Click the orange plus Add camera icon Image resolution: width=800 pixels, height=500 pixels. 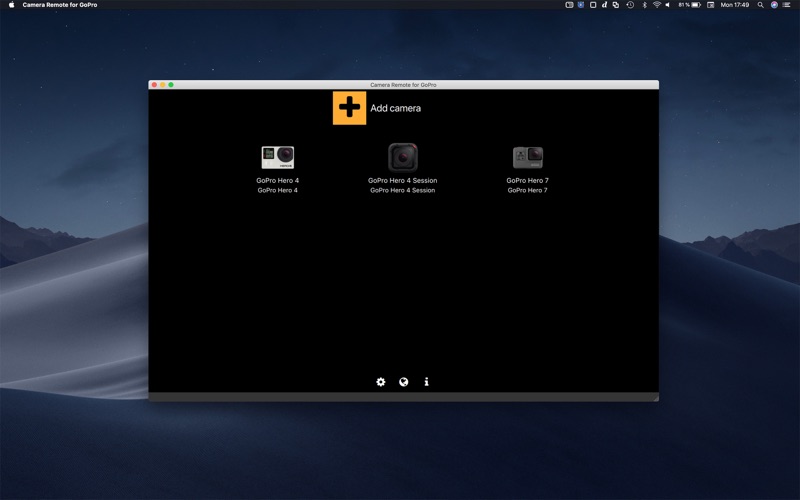[x=349, y=108]
